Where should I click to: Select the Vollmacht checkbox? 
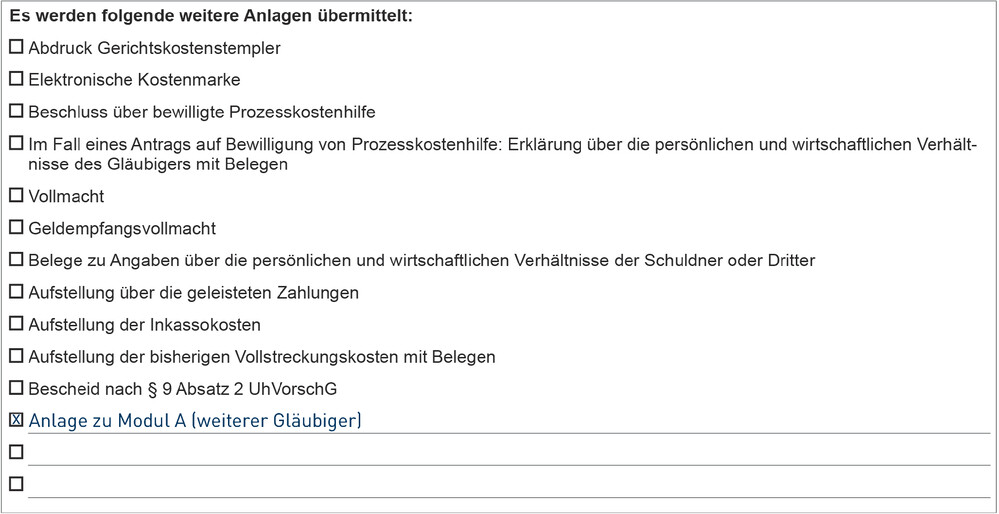coord(16,196)
